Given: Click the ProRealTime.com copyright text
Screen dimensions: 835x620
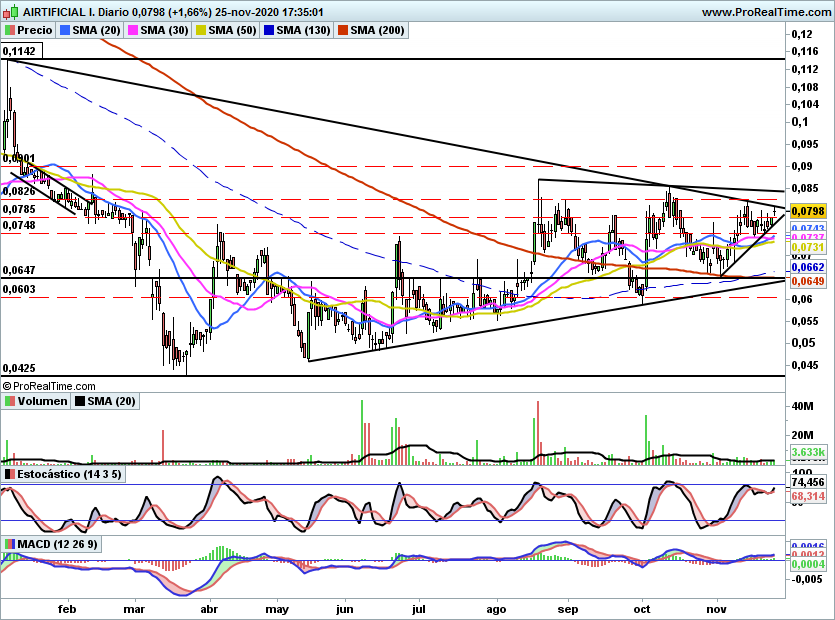Looking at the screenshot, I should coord(49,386).
